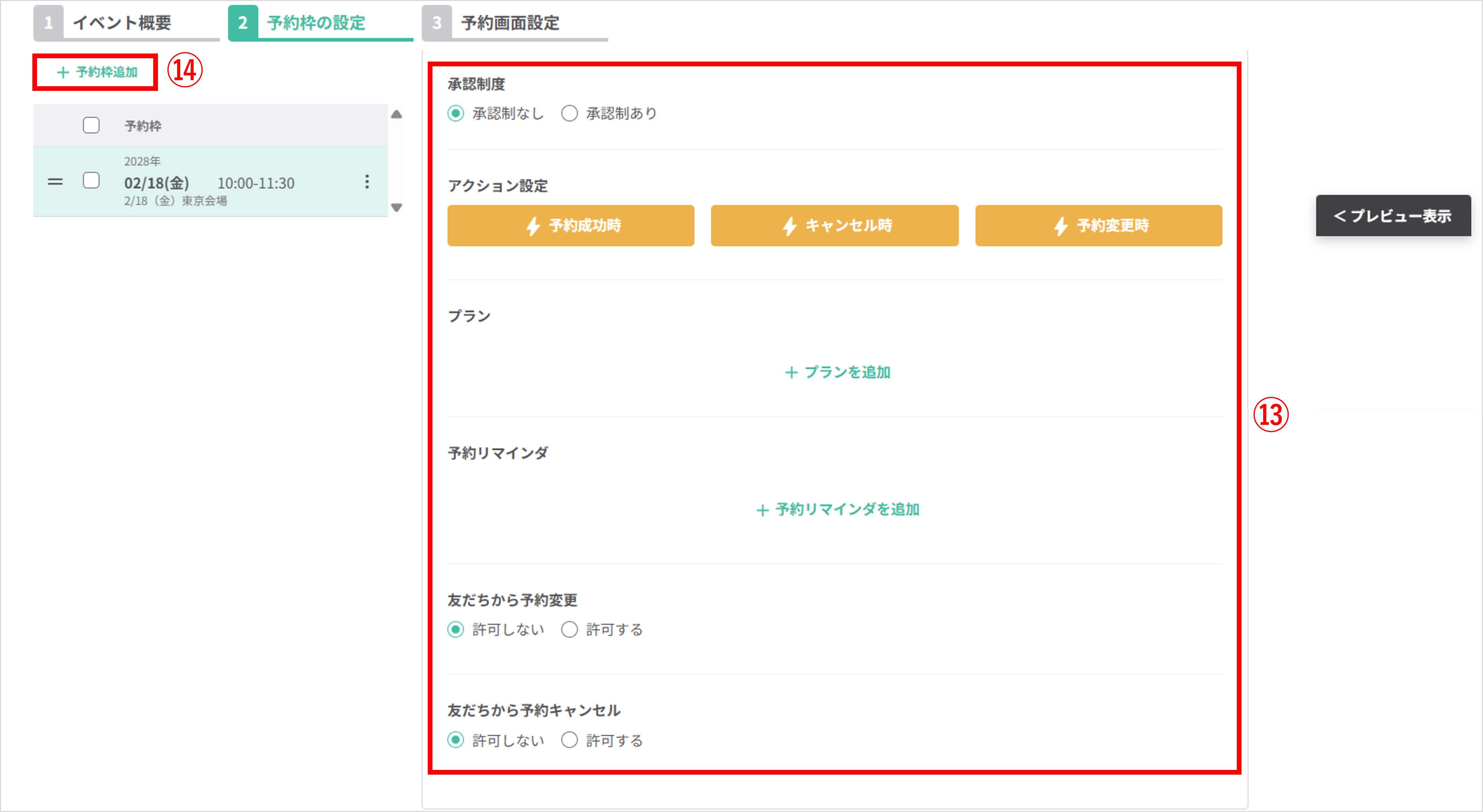Click the list scroll-down arrow
This screenshot has width=1483, height=812.
397,207
